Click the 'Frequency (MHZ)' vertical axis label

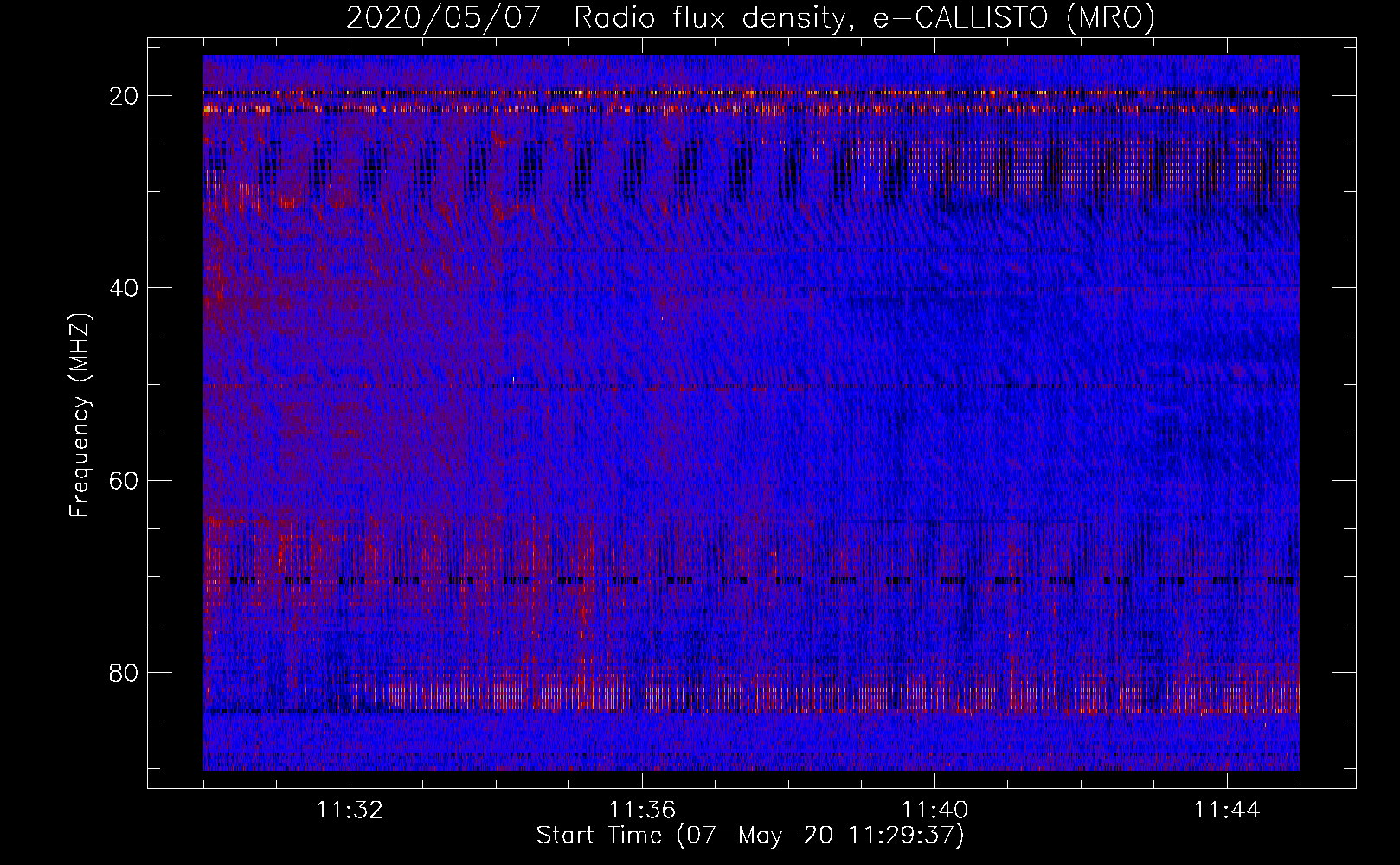coord(80,415)
